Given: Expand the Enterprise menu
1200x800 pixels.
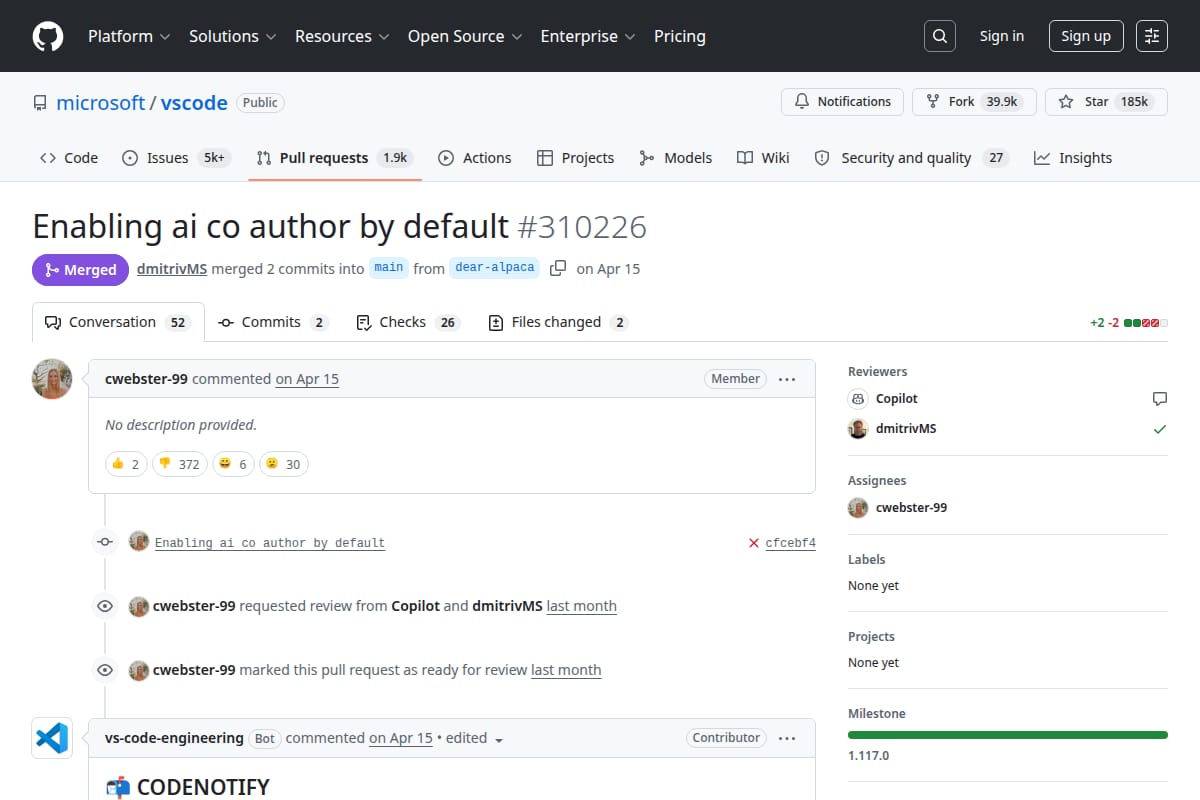Looking at the screenshot, I should click(x=588, y=36).
